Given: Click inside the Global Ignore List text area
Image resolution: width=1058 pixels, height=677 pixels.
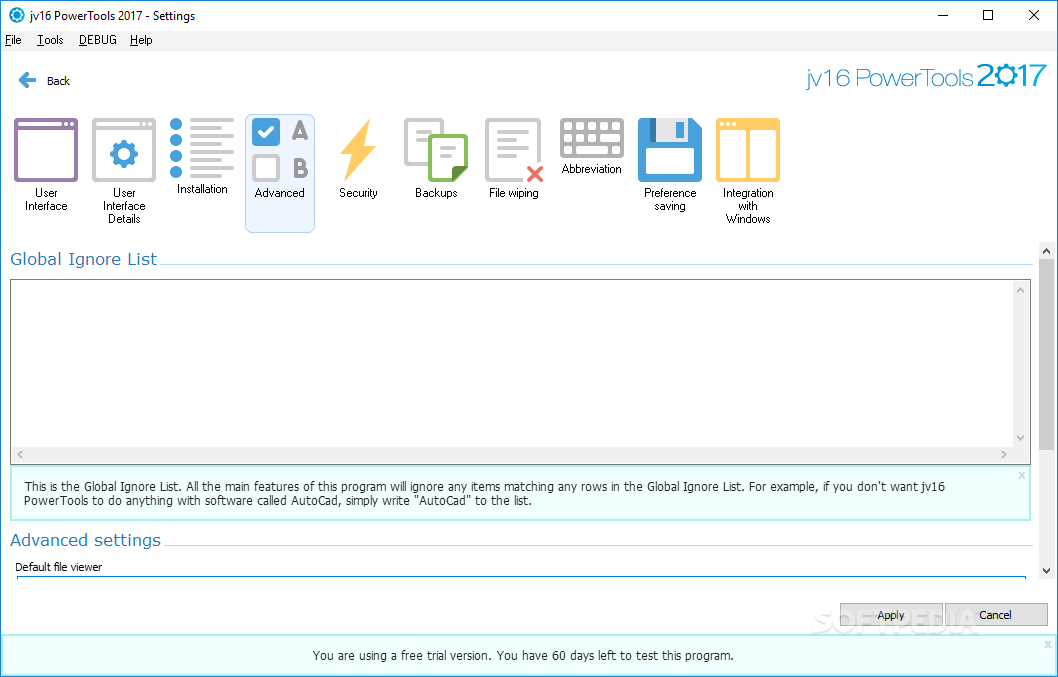Looking at the screenshot, I should pos(511,363).
